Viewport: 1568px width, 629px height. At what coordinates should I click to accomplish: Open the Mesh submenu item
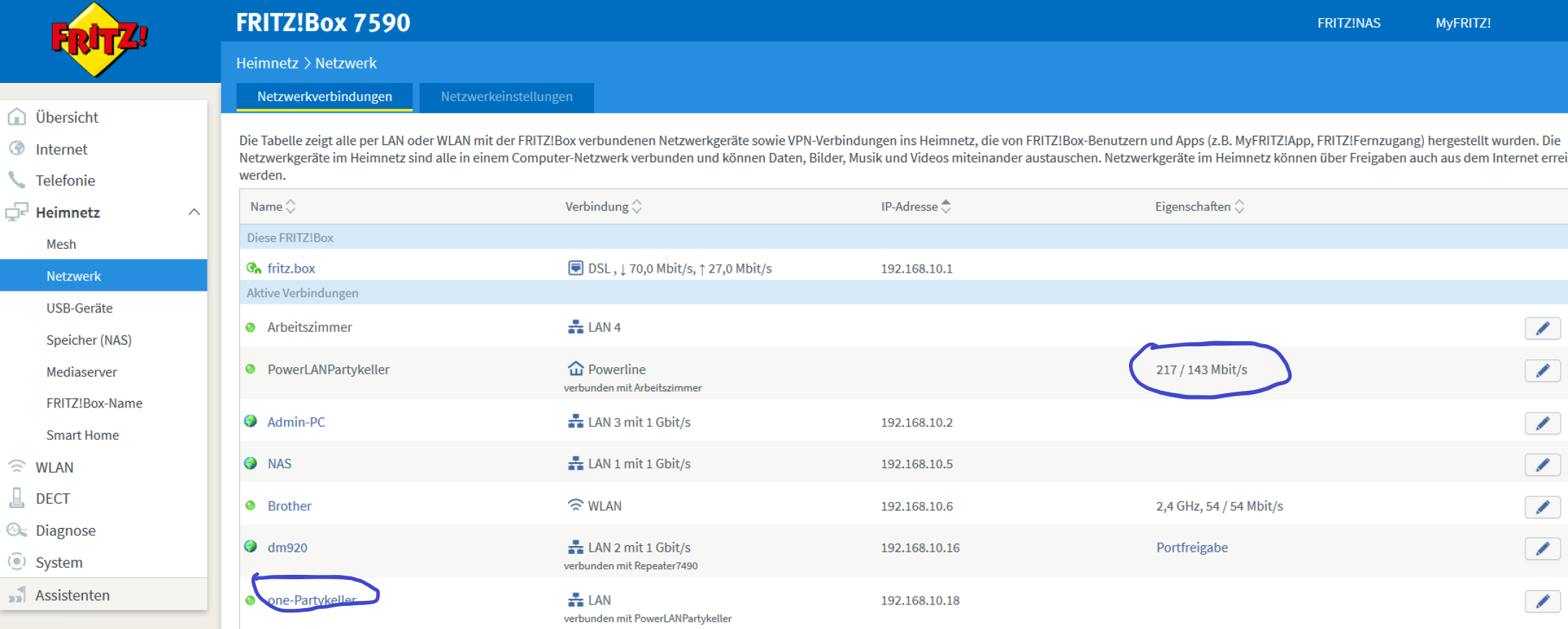pyautogui.click(x=61, y=245)
